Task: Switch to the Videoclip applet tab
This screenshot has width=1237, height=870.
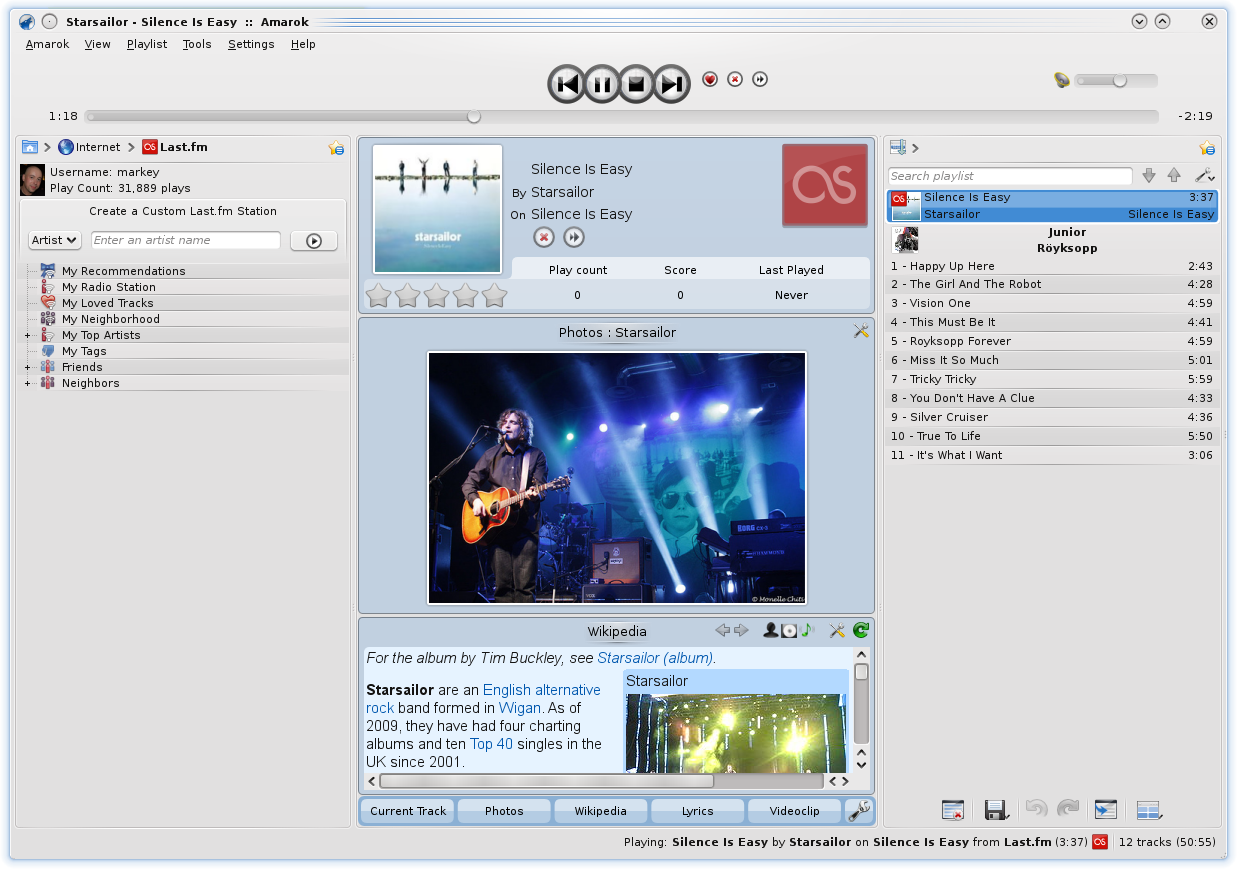Action: 794,811
